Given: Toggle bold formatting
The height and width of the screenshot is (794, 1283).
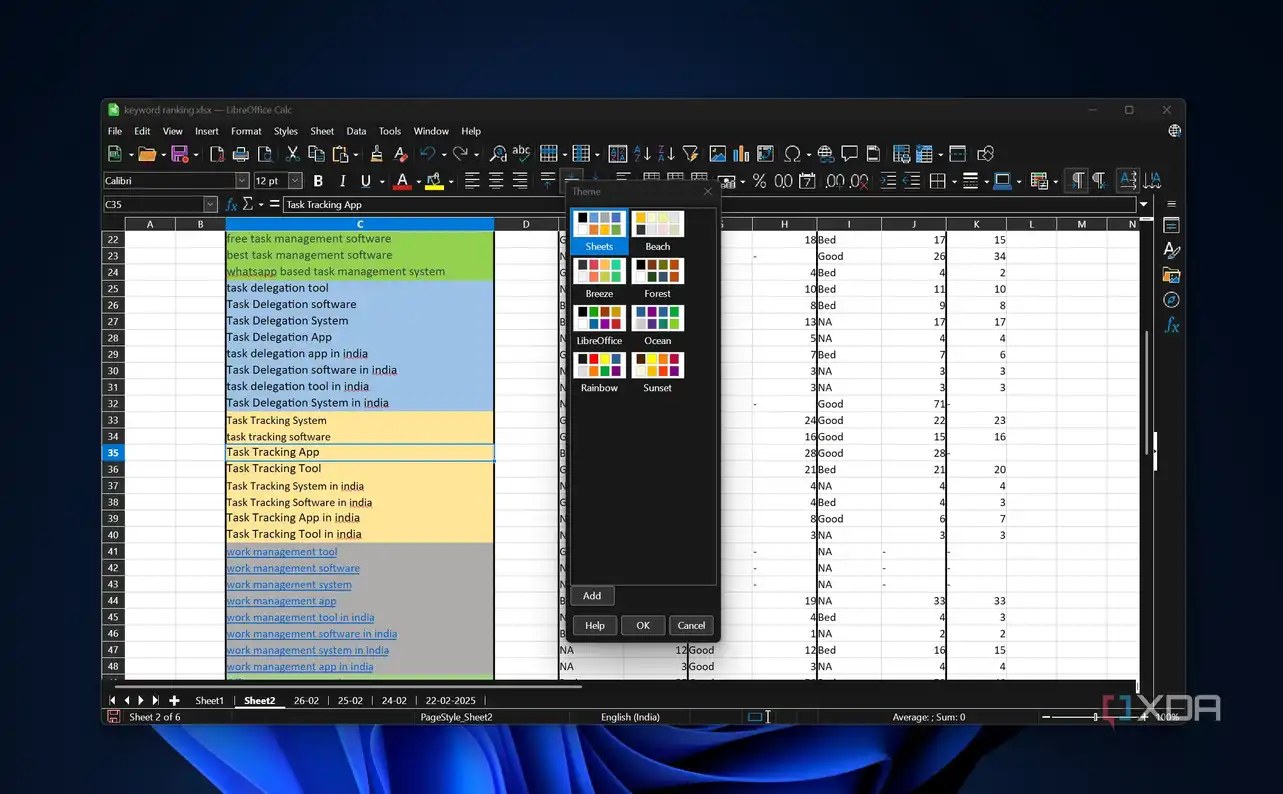Looking at the screenshot, I should pos(318,181).
